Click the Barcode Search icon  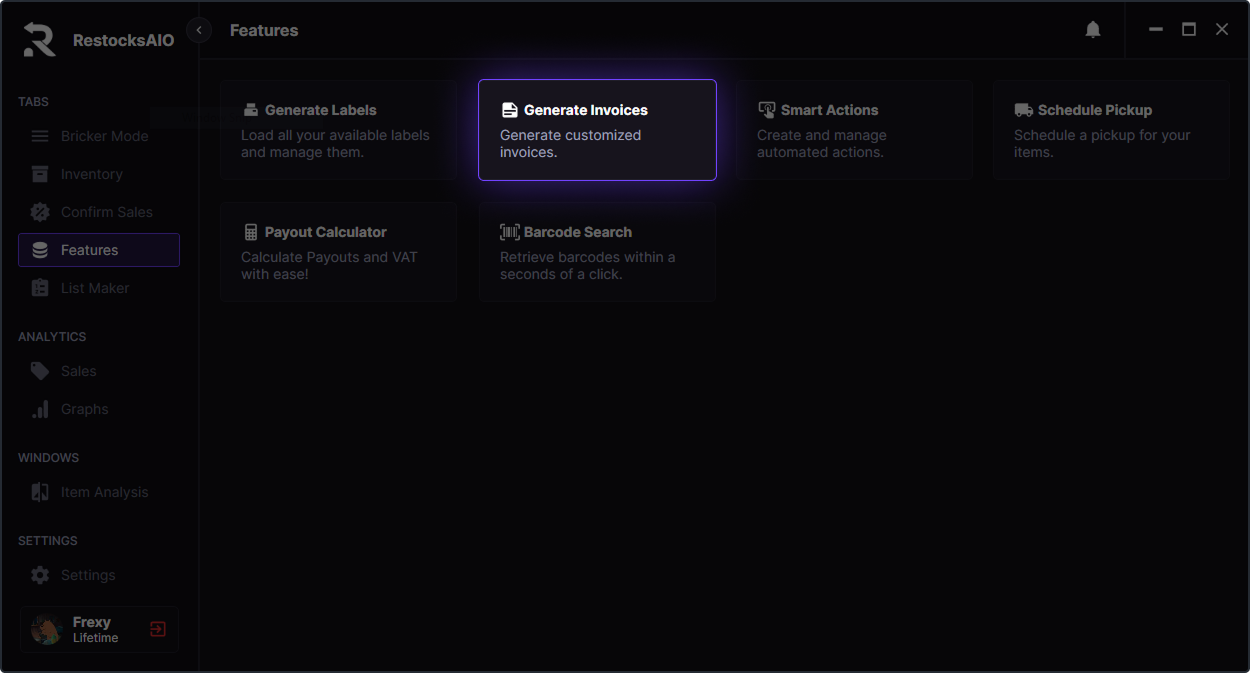tap(509, 232)
